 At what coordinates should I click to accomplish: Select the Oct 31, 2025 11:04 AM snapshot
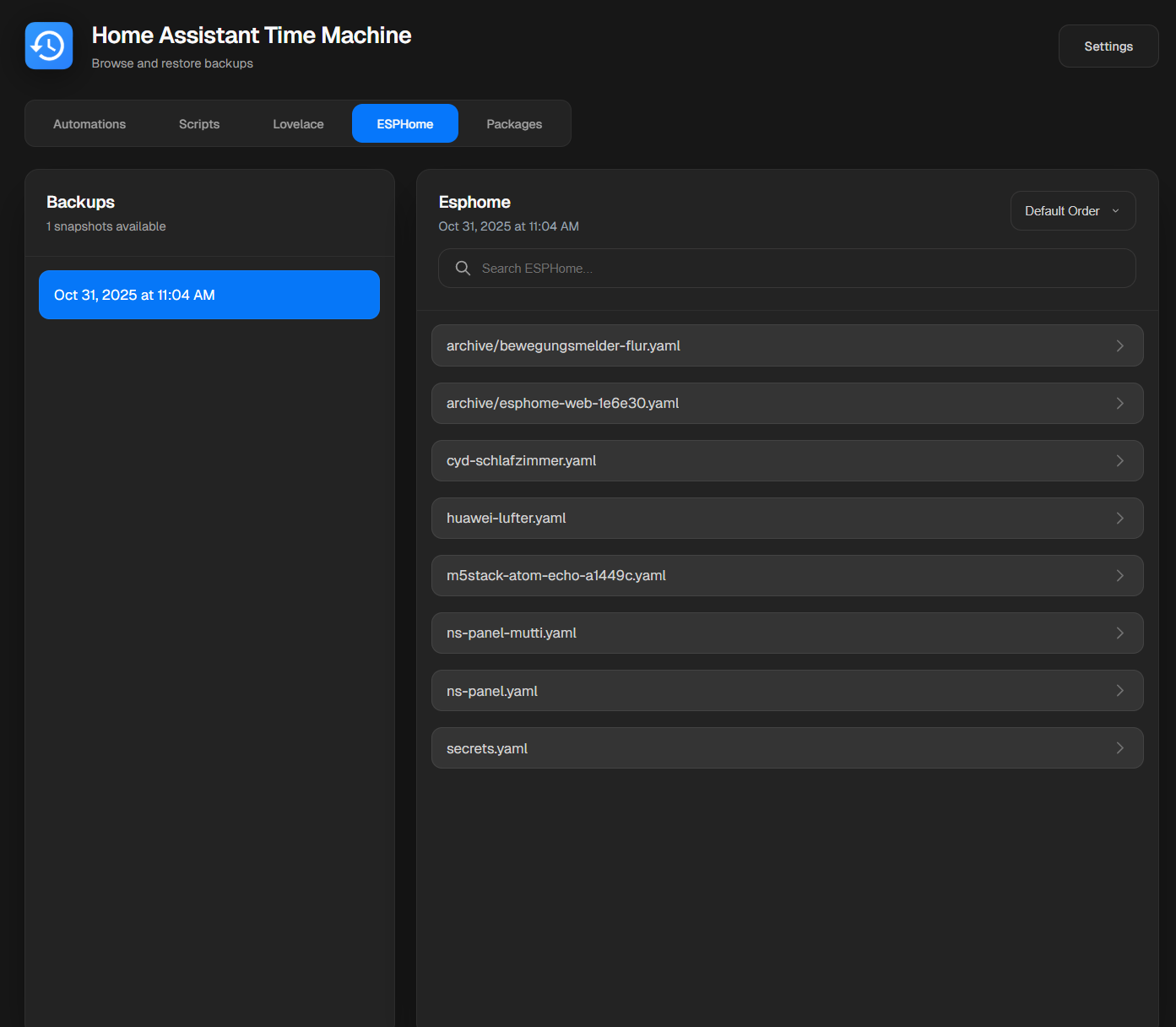209,295
